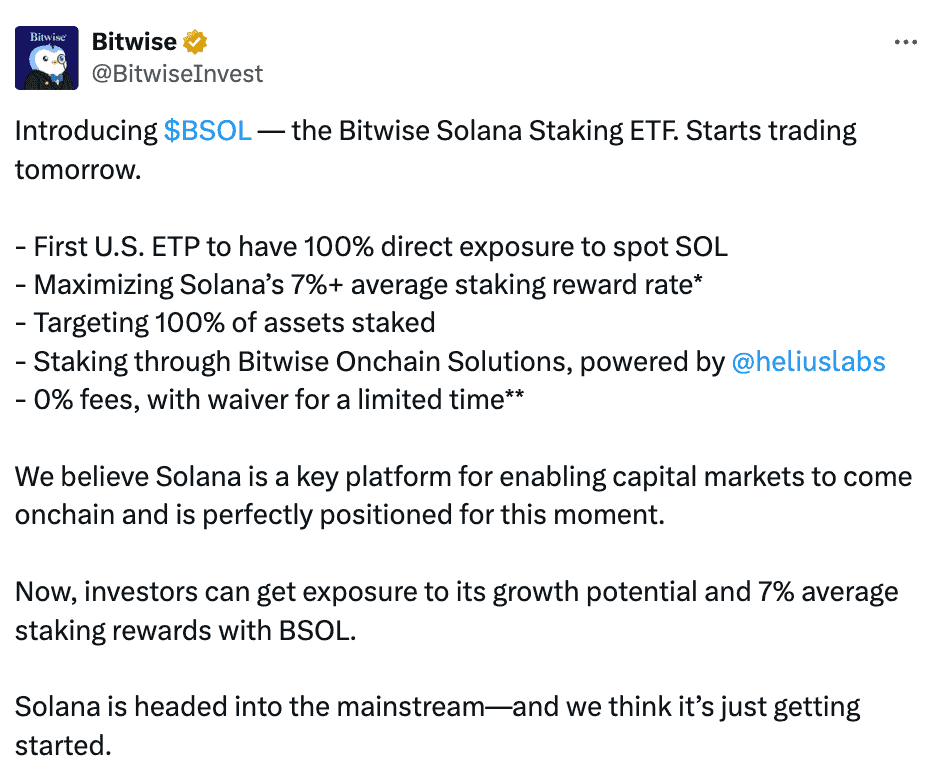934x780 pixels.
Task: Open the Bitwise display name profile link
Action: (x=134, y=42)
